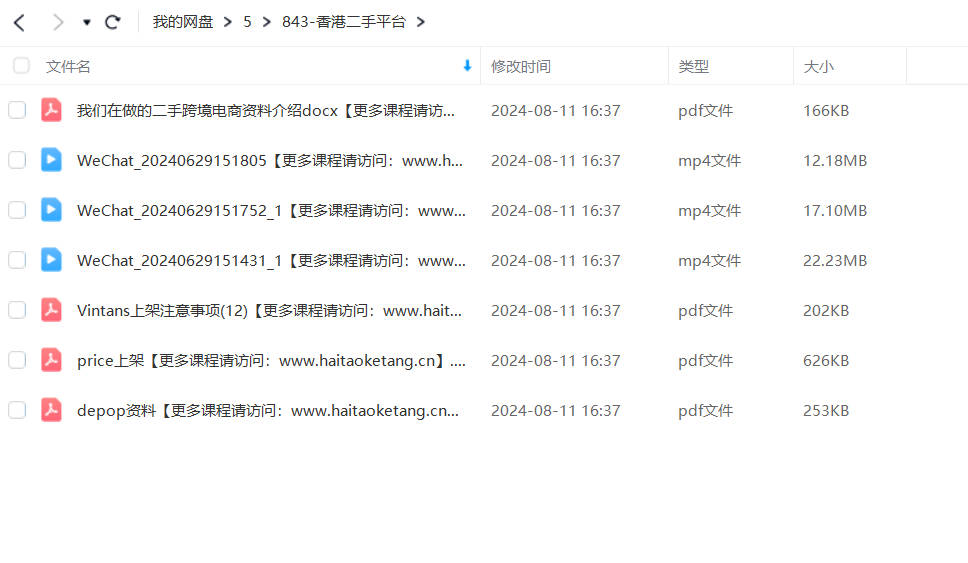Sort by 修改时间 column
The image size is (968, 563).
coord(520,67)
